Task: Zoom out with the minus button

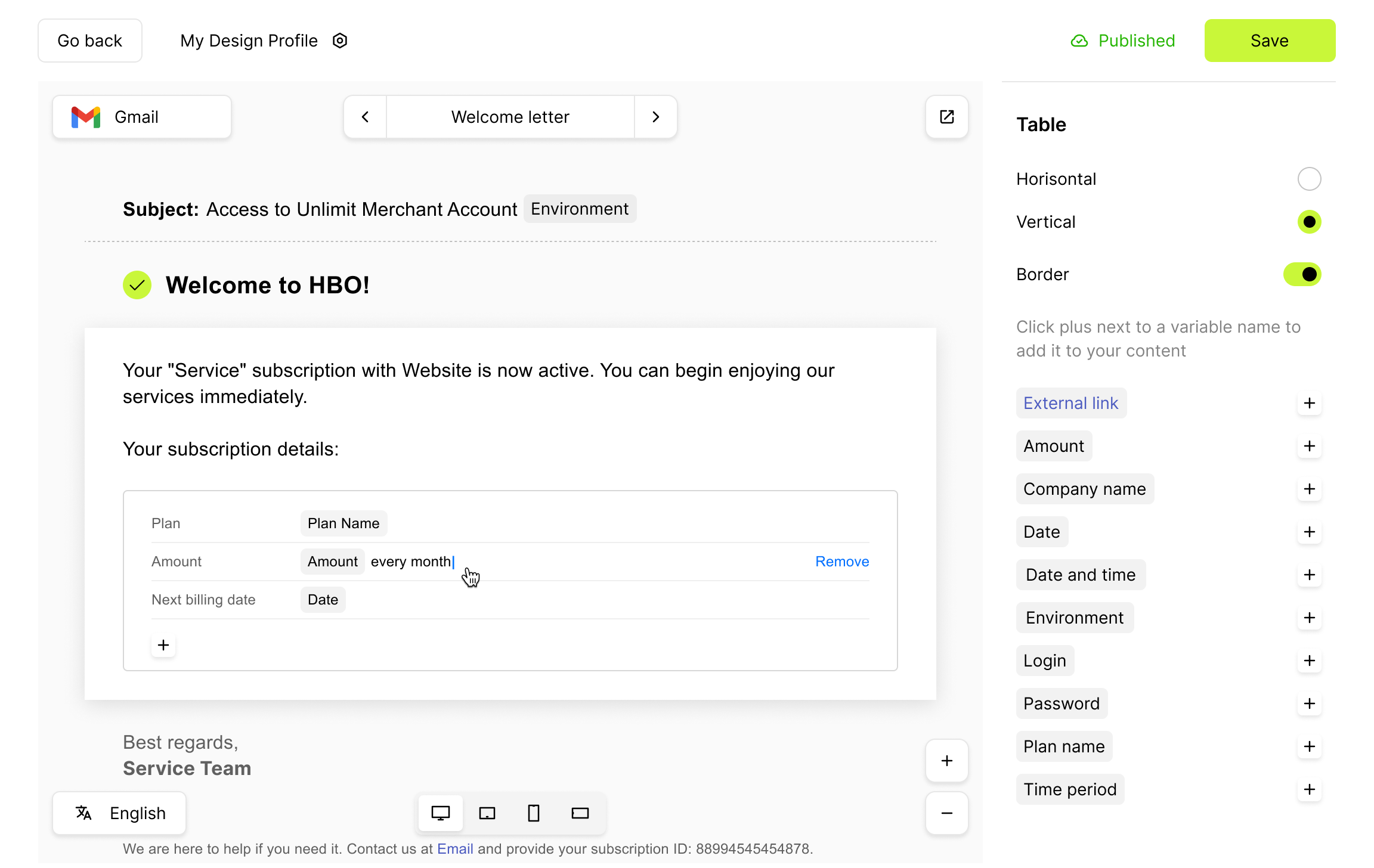Action: [946, 813]
